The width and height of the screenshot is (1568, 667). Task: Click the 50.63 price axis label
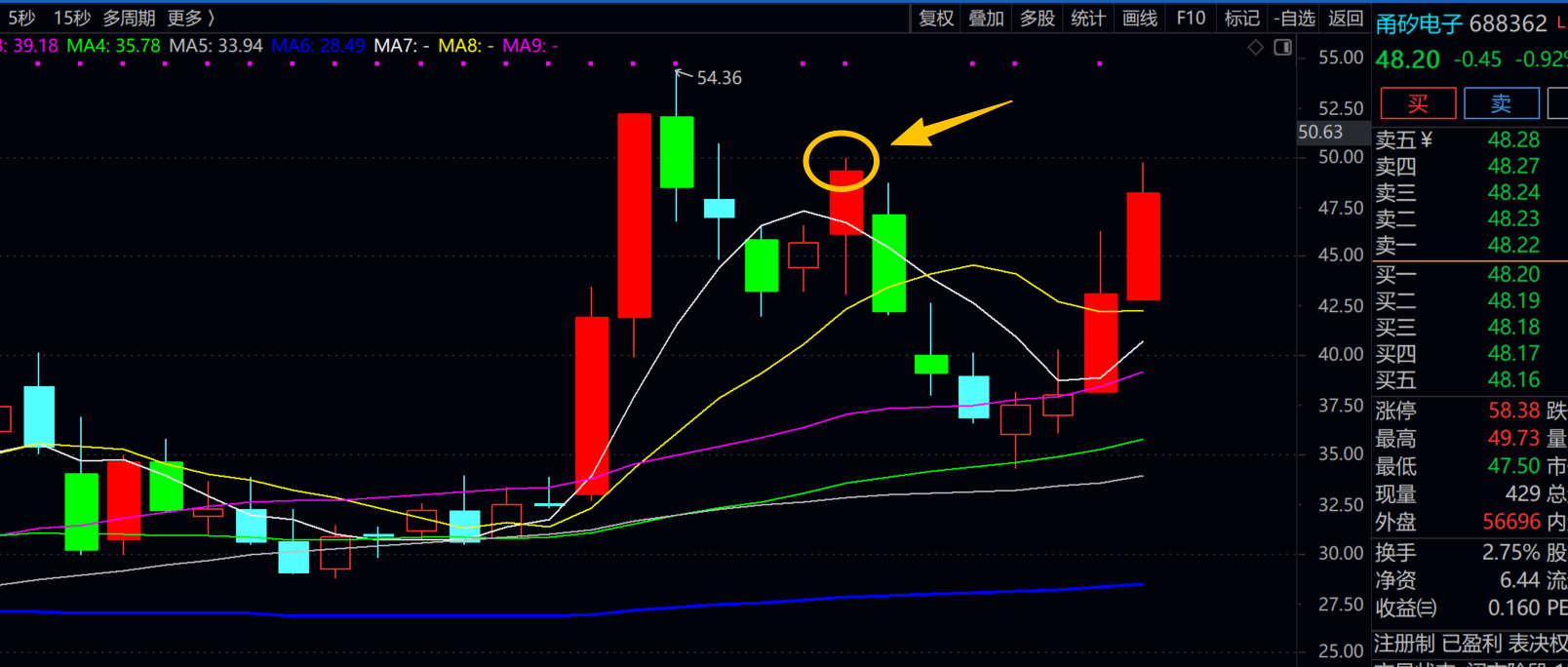pos(1320,132)
